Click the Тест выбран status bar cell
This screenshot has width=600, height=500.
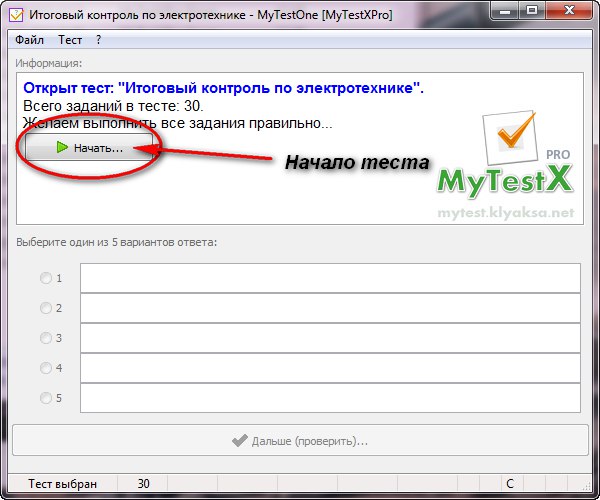point(62,484)
